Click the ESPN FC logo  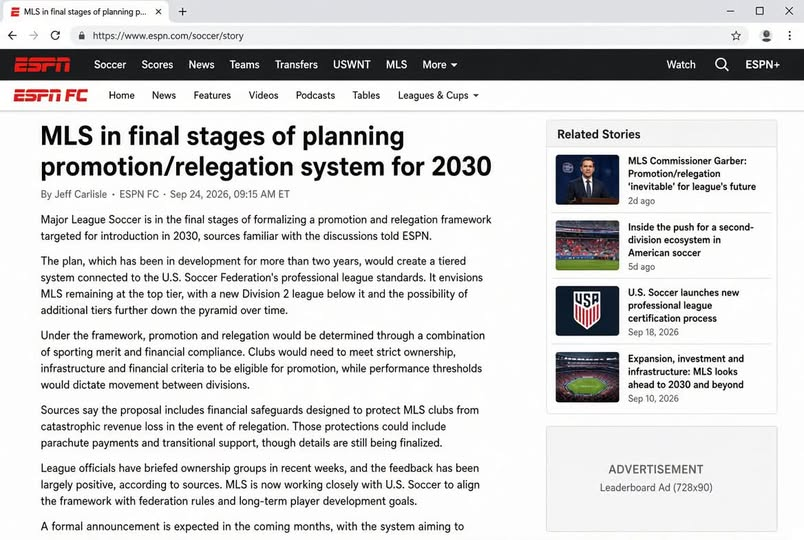pos(50,95)
